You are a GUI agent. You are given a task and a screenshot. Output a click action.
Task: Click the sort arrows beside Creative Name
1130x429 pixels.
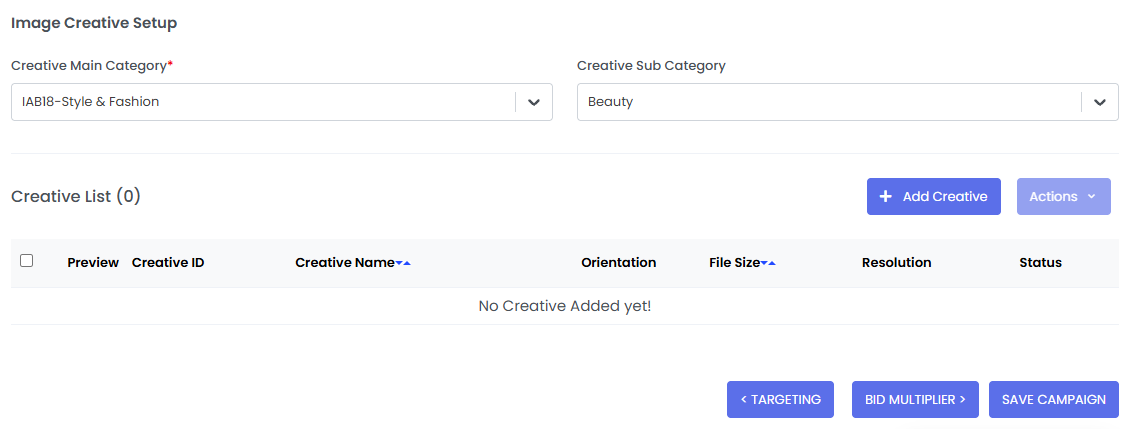[403, 263]
